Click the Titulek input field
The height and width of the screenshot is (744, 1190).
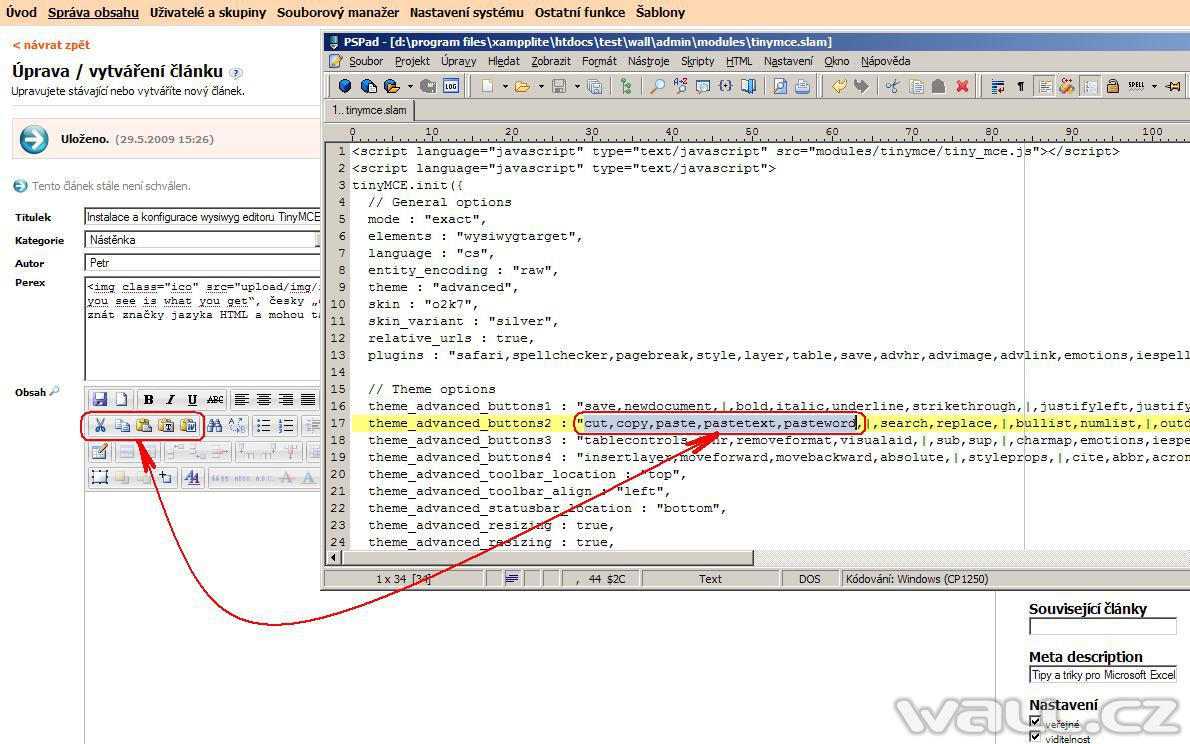coord(203,217)
